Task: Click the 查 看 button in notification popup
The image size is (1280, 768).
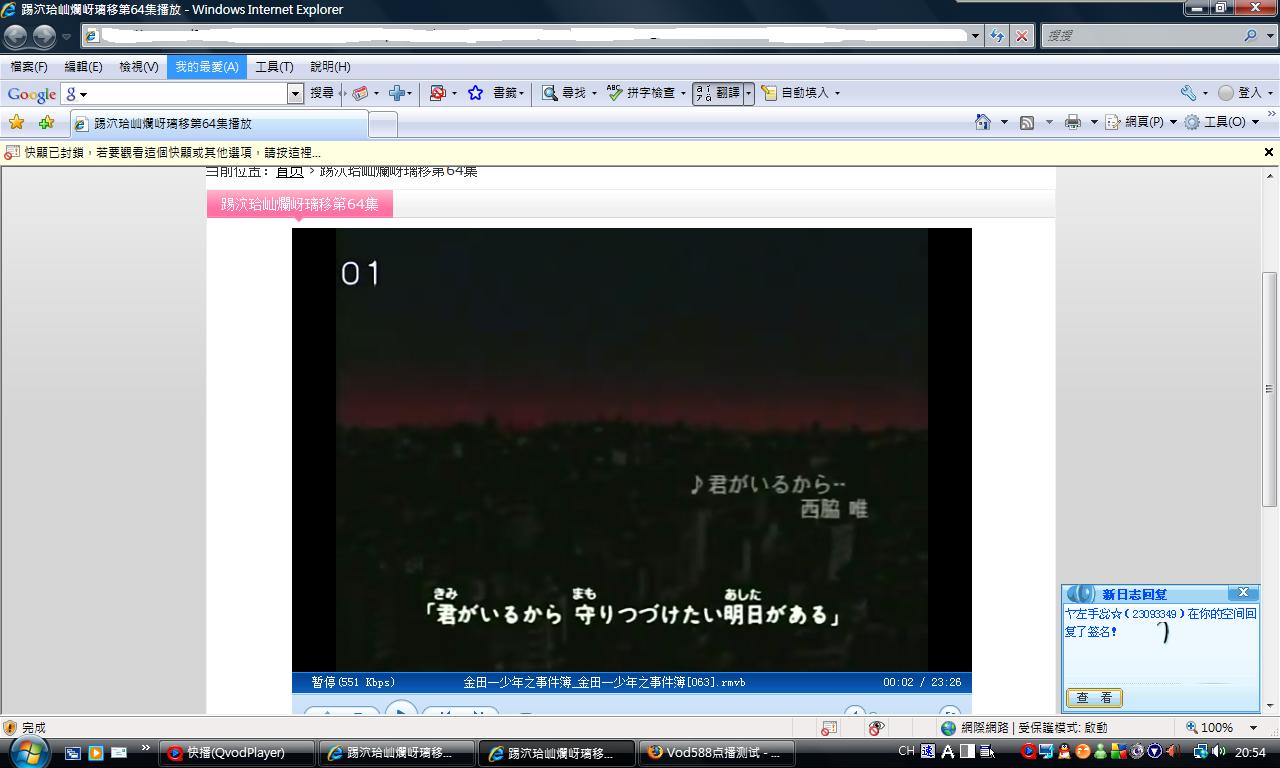Action: (1094, 698)
